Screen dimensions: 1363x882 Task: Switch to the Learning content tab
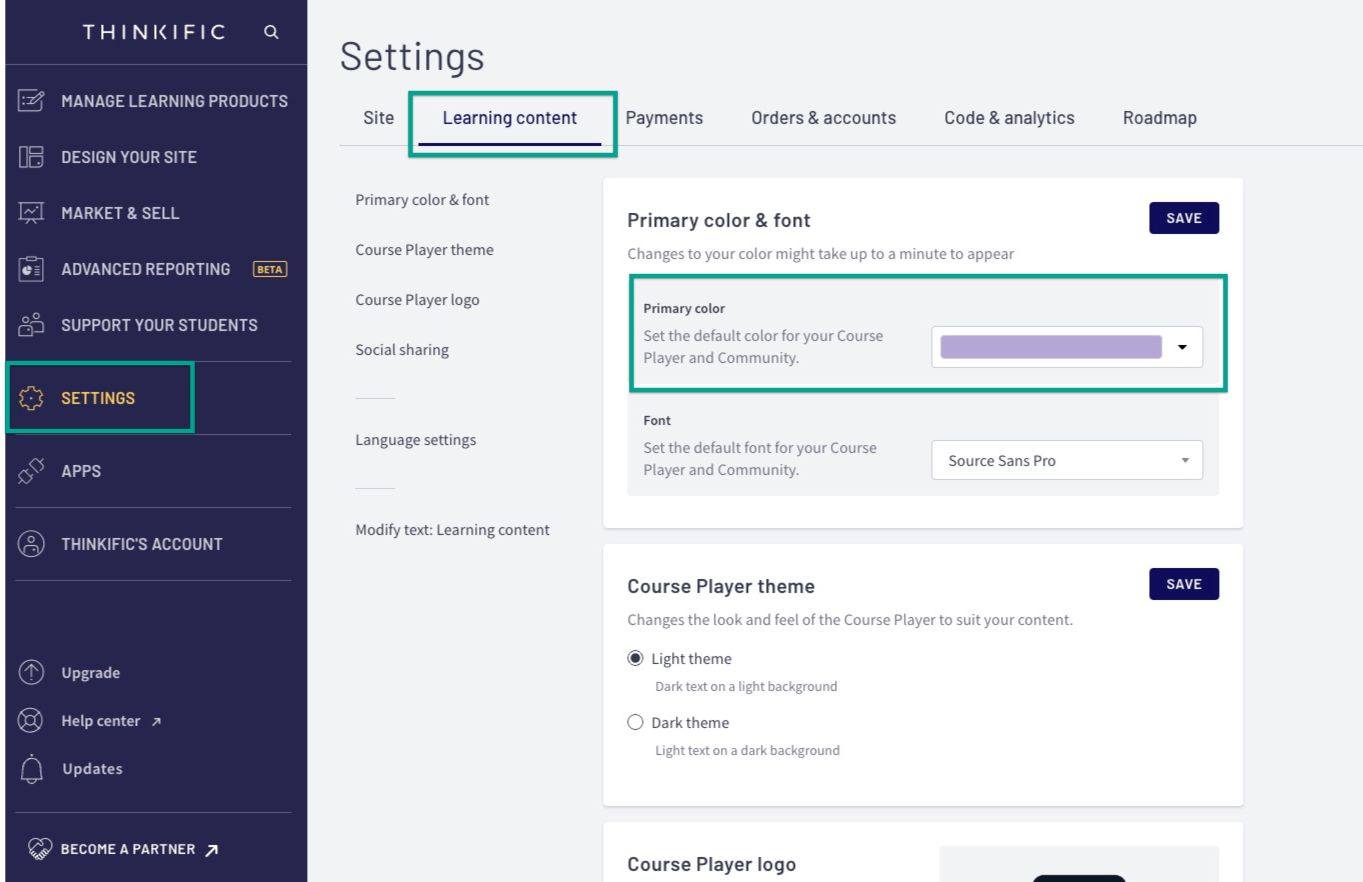[510, 118]
